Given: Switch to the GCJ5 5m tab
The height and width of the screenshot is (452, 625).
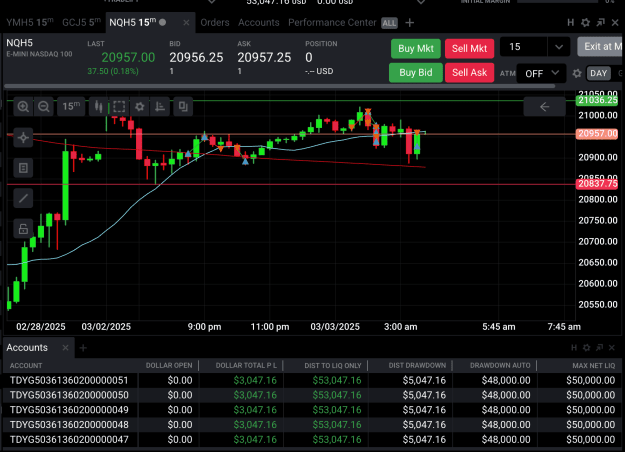Looking at the screenshot, I should (81, 23).
